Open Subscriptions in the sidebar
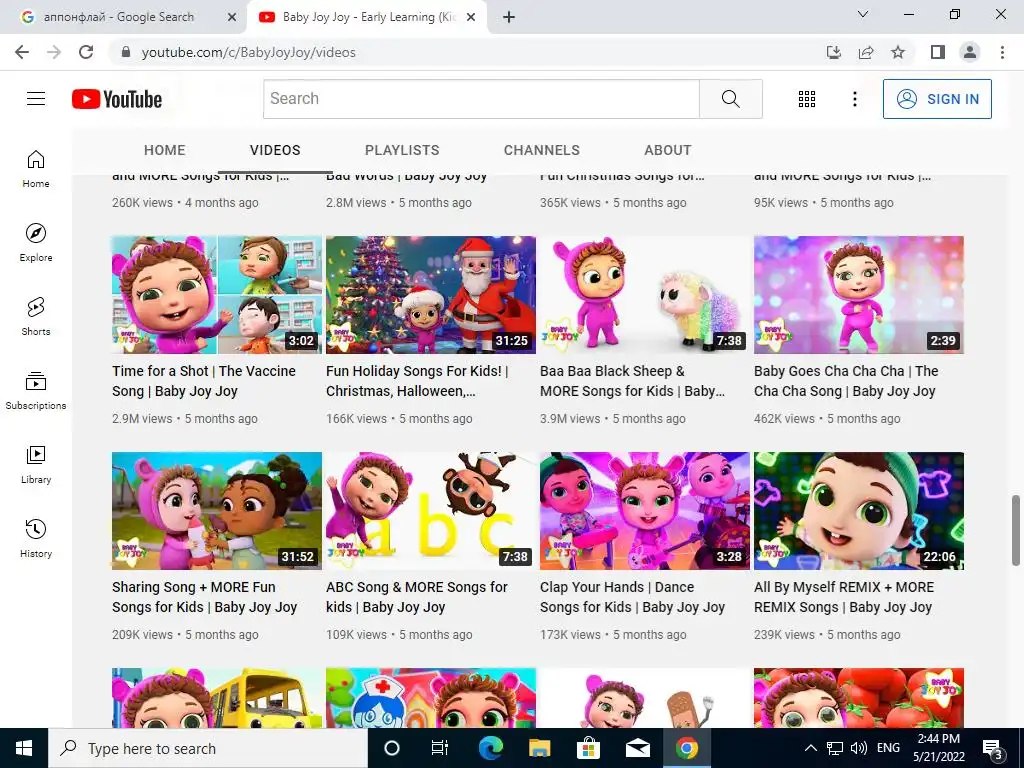 click(x=36, y=390)
